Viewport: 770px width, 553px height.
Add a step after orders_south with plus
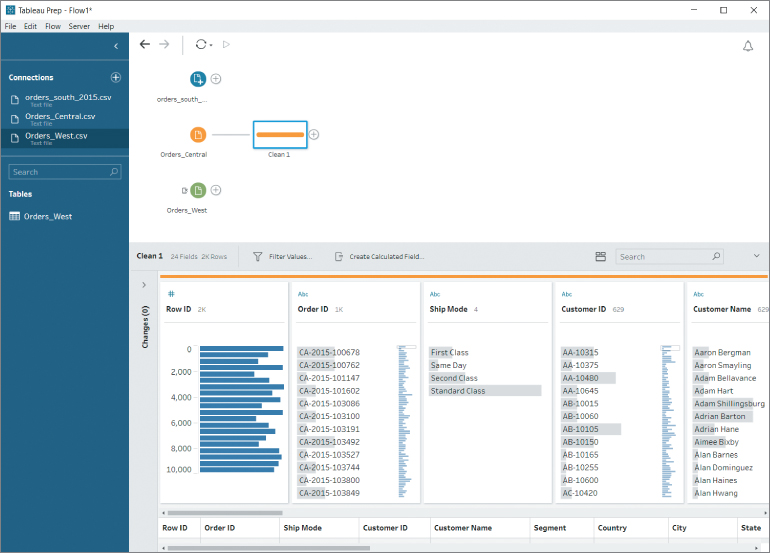(x=216, y=79)
